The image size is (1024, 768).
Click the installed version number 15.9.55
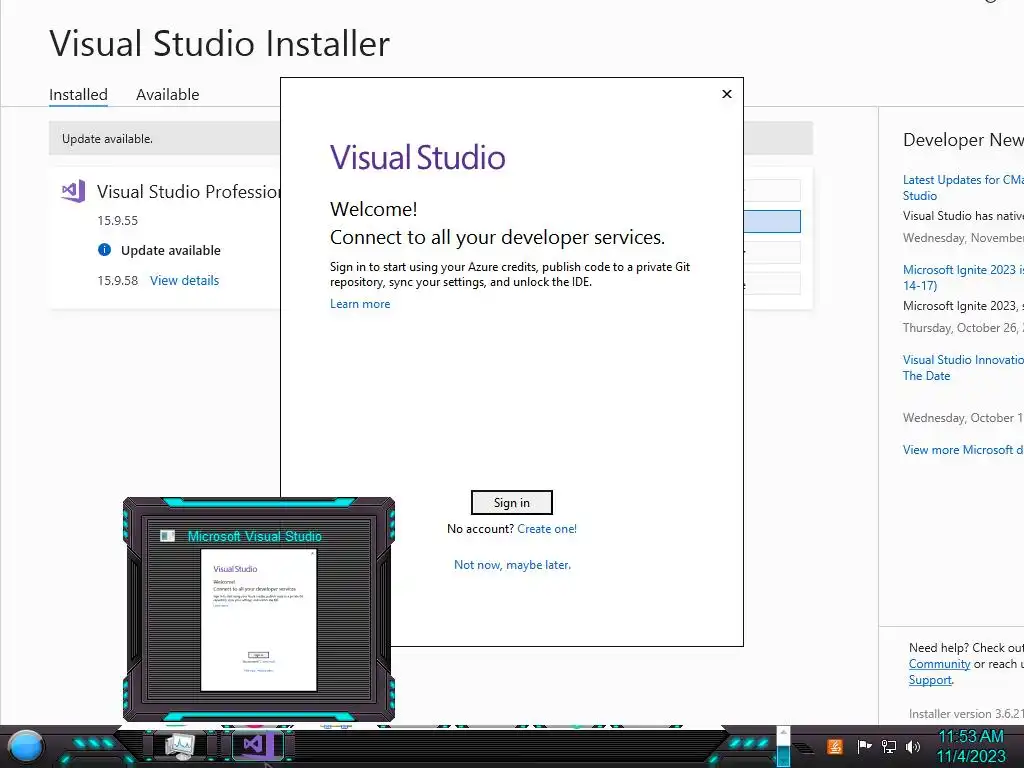click(x=118, y=220)
